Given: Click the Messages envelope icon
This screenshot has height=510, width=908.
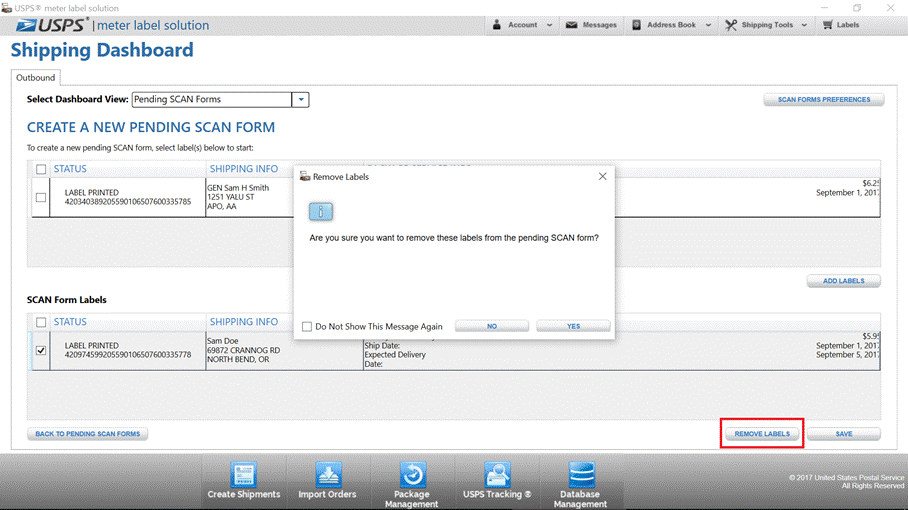Looking at the screenshot, I should point(571,25).
